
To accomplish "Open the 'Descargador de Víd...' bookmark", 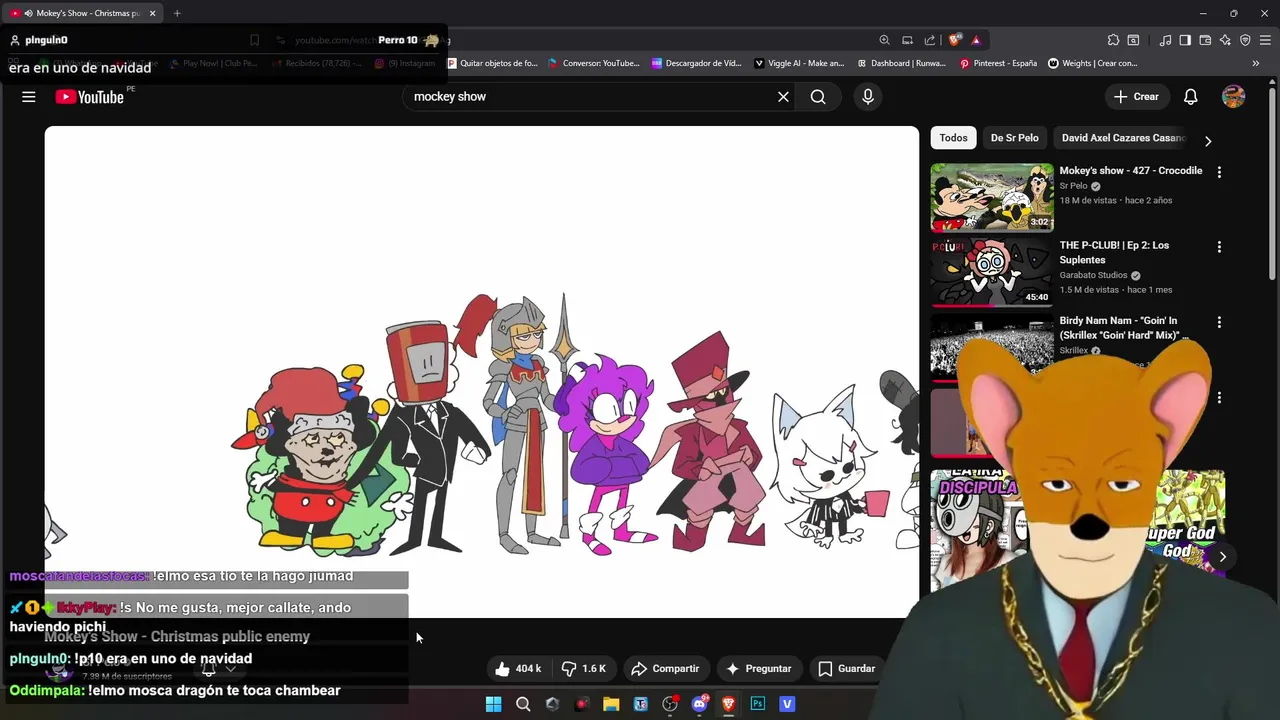I will click(696, 63).
